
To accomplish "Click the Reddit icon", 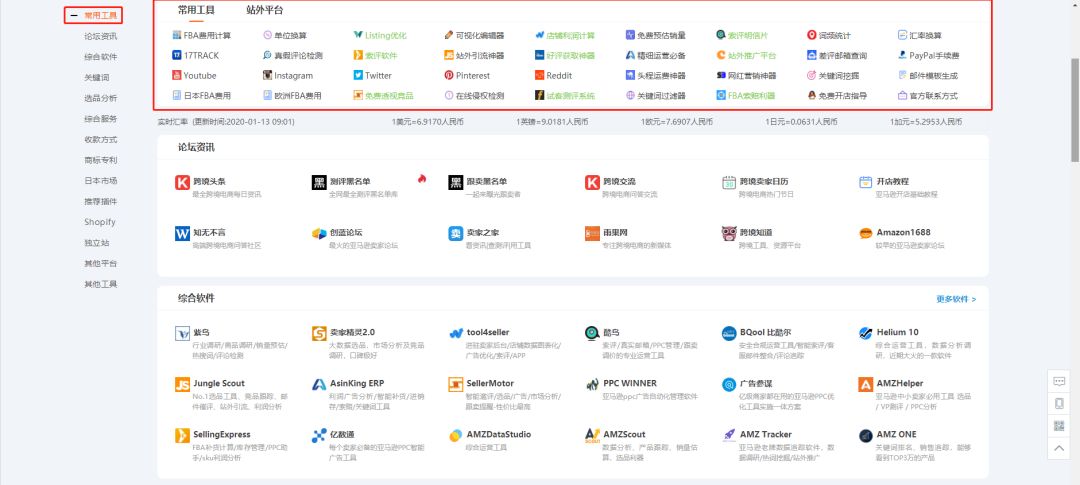I will point(540,76).
